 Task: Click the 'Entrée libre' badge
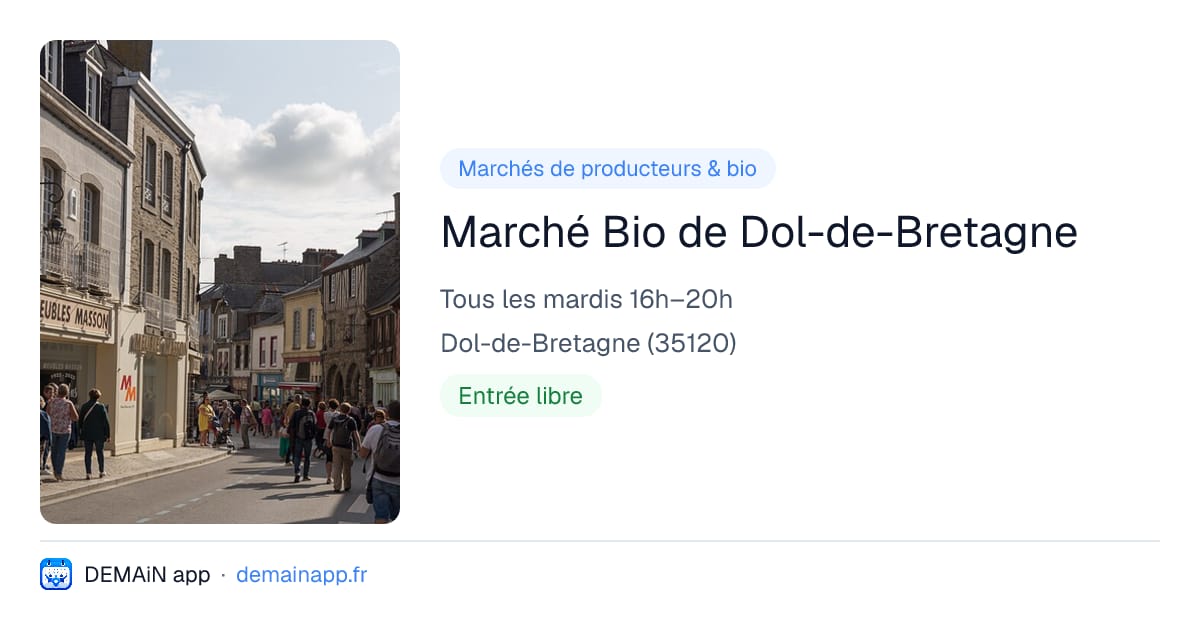pos(520,396)
